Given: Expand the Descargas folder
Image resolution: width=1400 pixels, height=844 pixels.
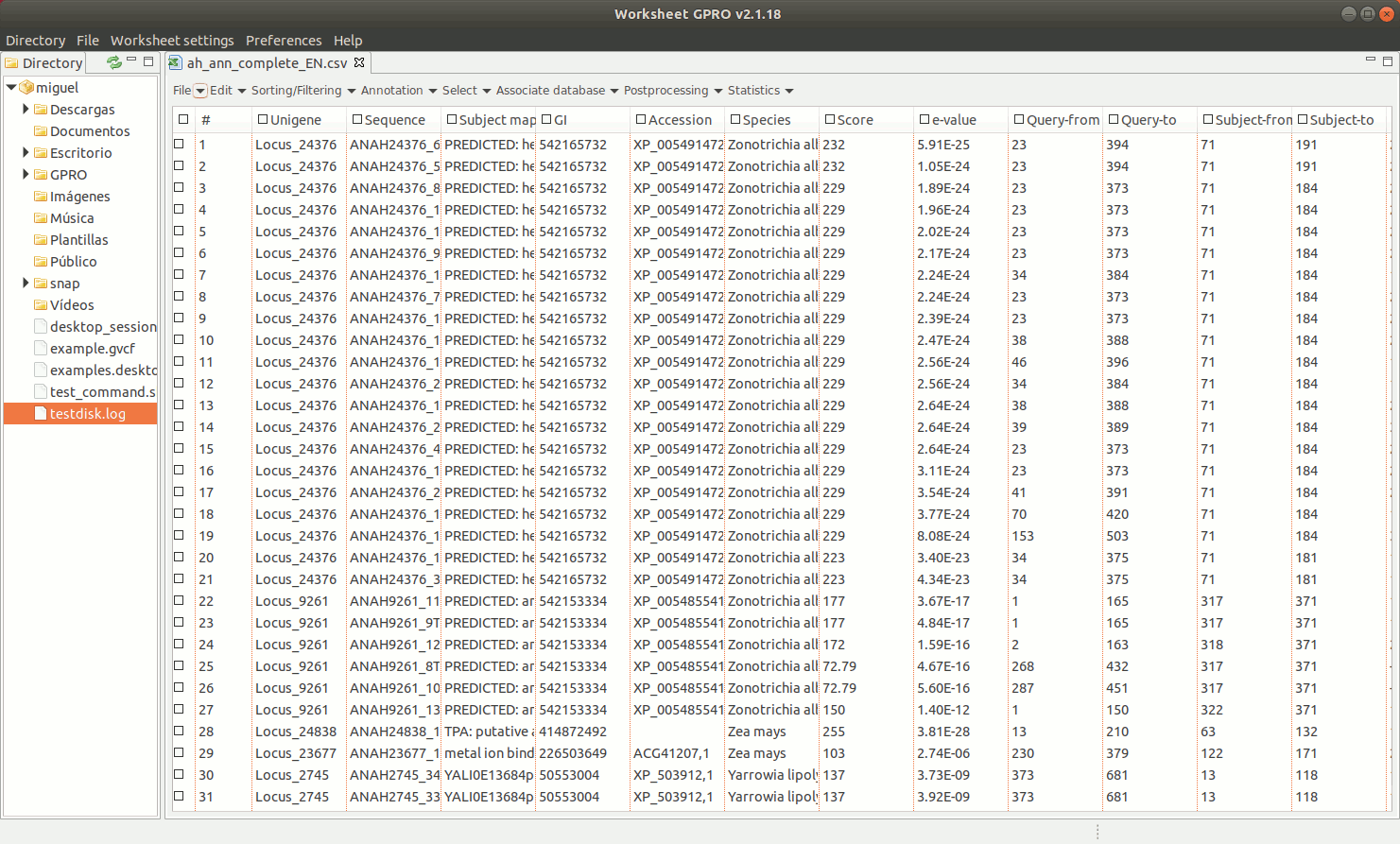Looking at the screenshot, I should coord(26,110).
